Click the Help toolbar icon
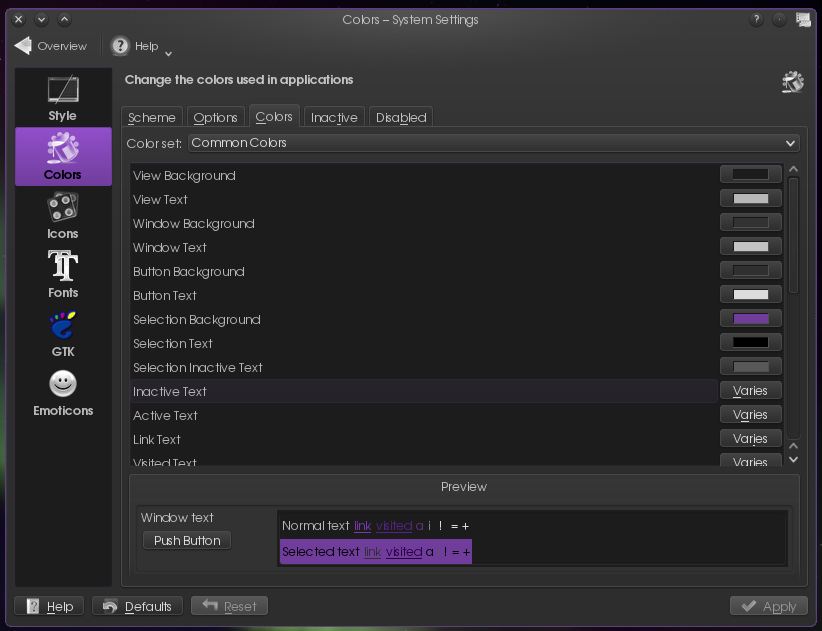This screenshot has width=822, height=631. pyautogui.click(x=120, y=46)
